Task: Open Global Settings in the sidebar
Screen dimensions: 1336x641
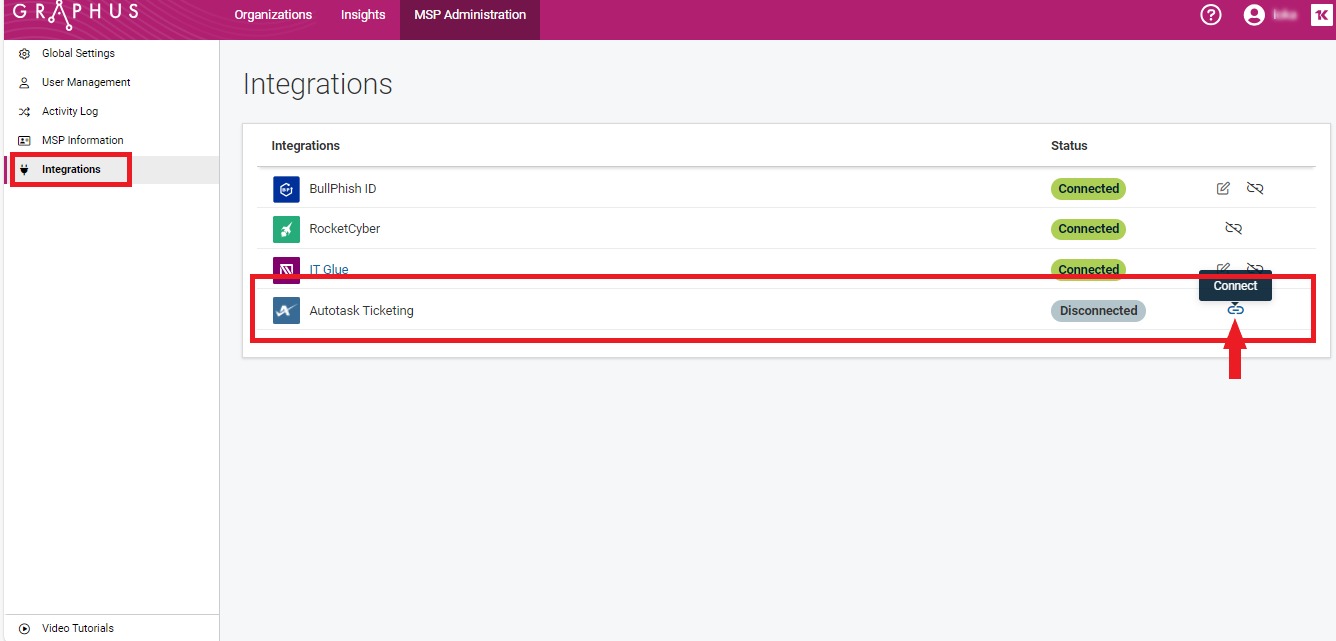Action: pos(110,53)
